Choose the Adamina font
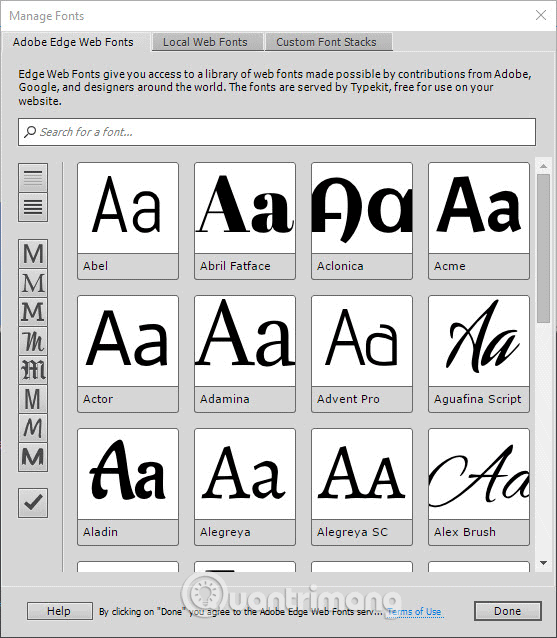Image resolution: width=557 pixels, height=638 pixels. [245, 354]
